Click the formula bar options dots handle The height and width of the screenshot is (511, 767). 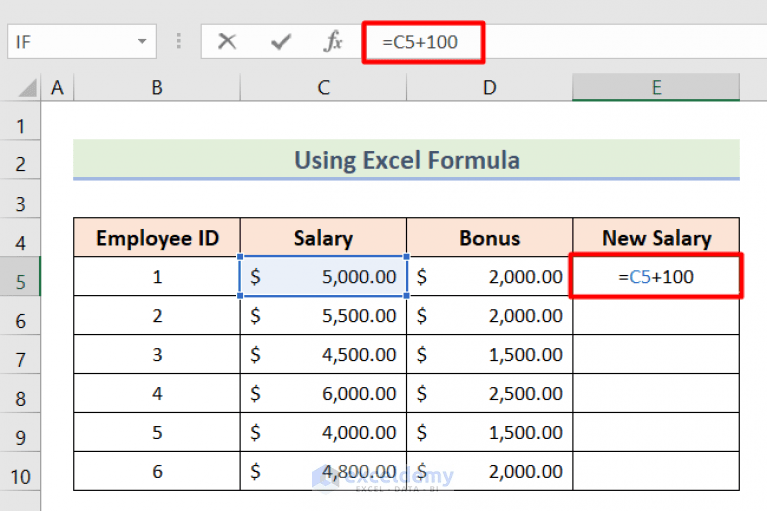click(179, 42)
